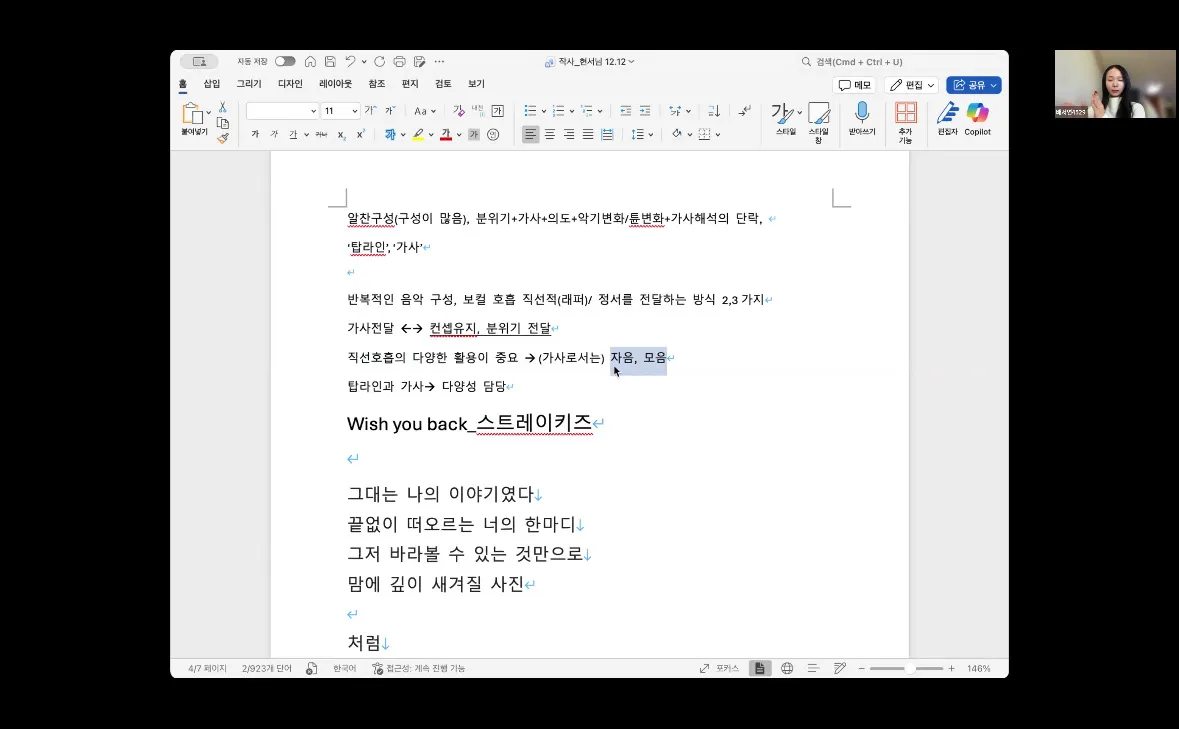Apply bullet list formatting

point(530,111)
